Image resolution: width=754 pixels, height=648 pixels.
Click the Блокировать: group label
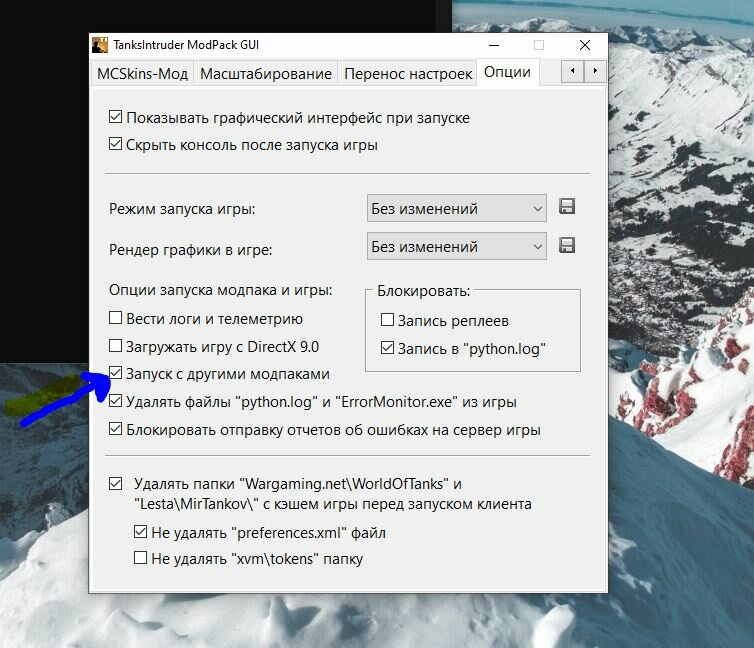click(424, 291)
